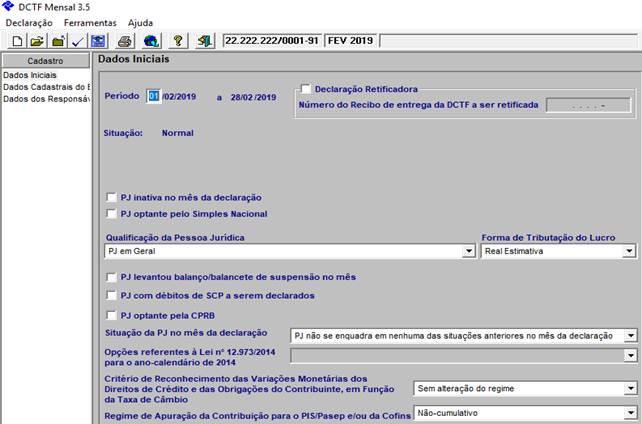Image resolution: width=642 pixels, height=424 pixels.
Task: Tick PJ inativa no mês da declaração
Action: [111, 197]
